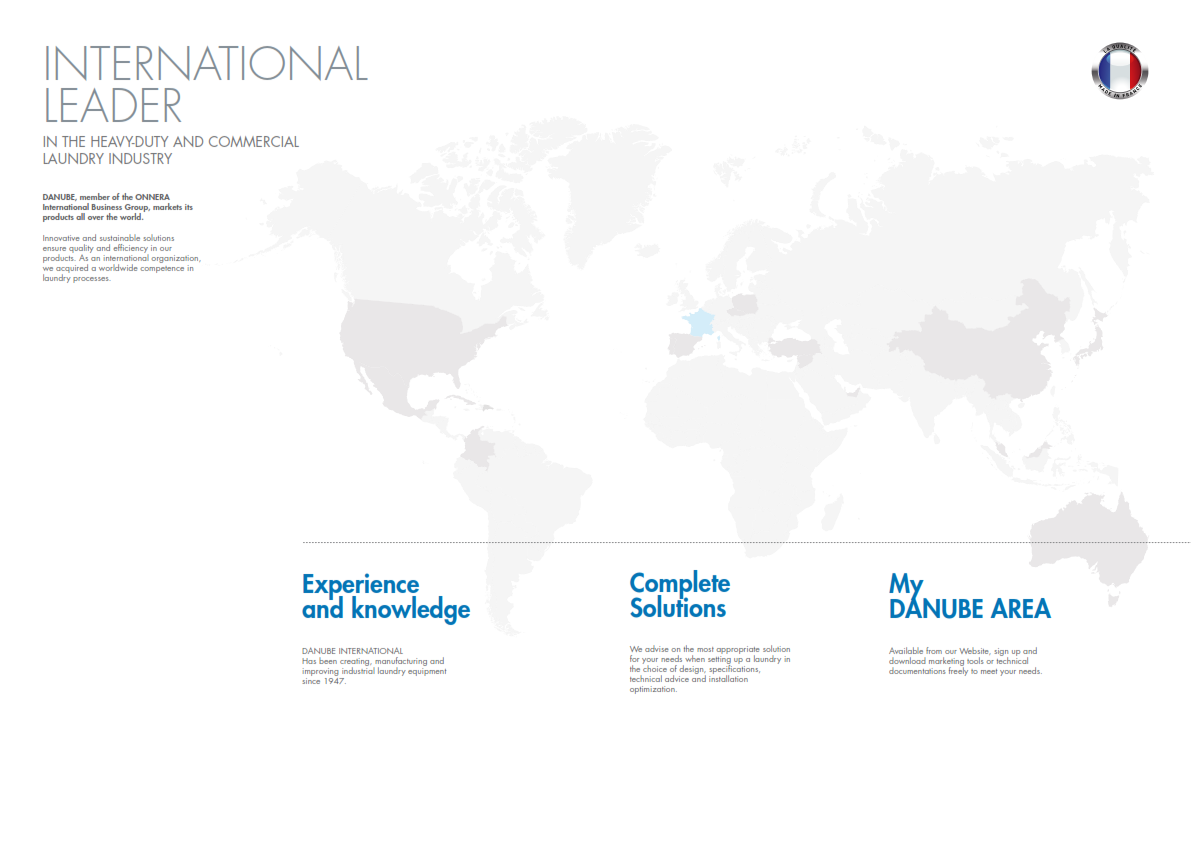Click the 'Complete Solutions' heading
This screenshot has width=1191, height=842.
click(680, 595)
